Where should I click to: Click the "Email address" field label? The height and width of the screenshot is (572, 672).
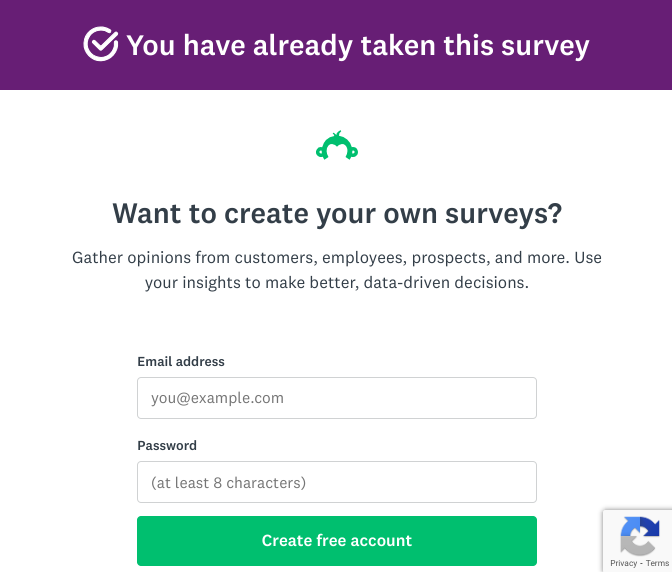[181, 362]
